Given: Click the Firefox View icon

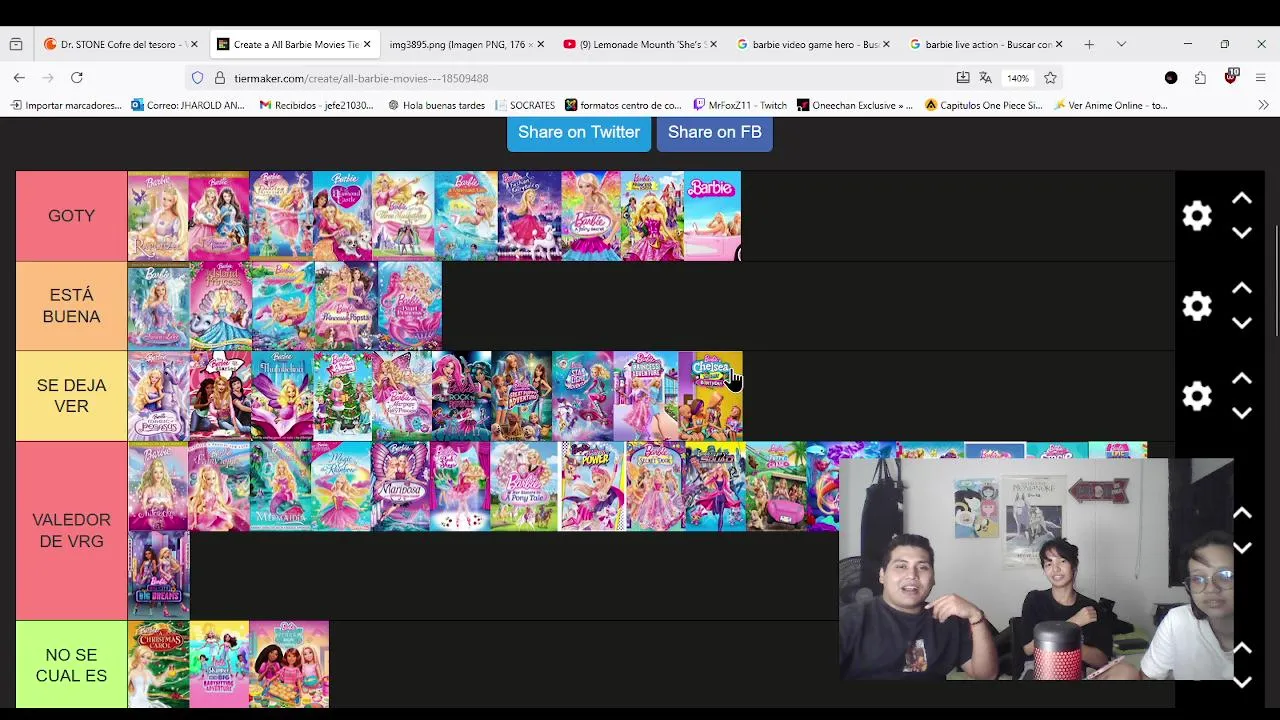Looking at the screenshot, I should 16,44.
